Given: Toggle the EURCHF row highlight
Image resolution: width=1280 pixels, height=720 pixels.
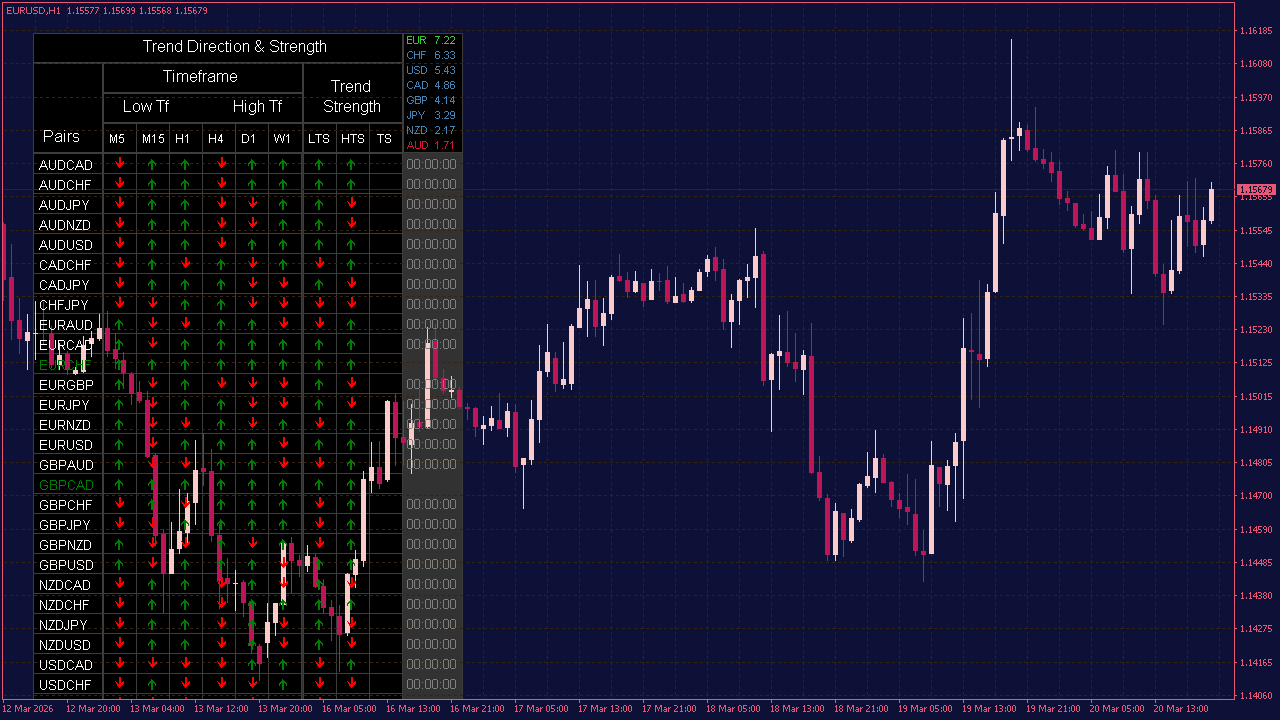Looking at the screenshot, I should [x=66, y=365].
